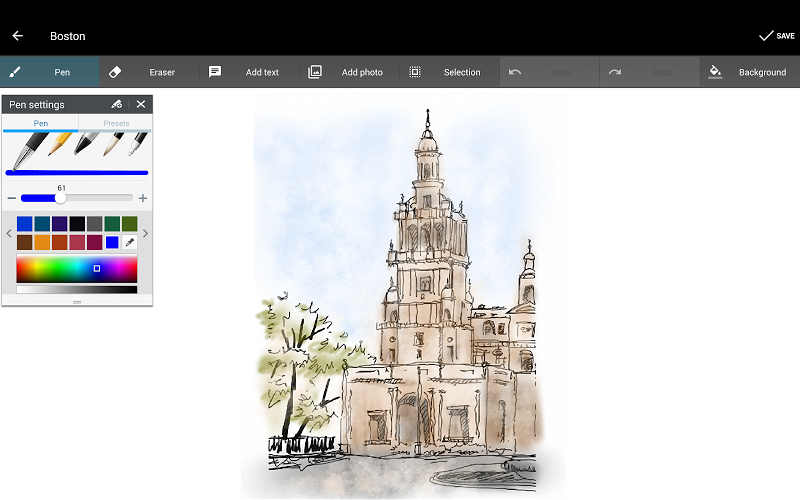Viewport: 800px width, 500px height.
Task: Switch to the Pen tab in settings
Action: pyautogui.click(x=40, y=123)
